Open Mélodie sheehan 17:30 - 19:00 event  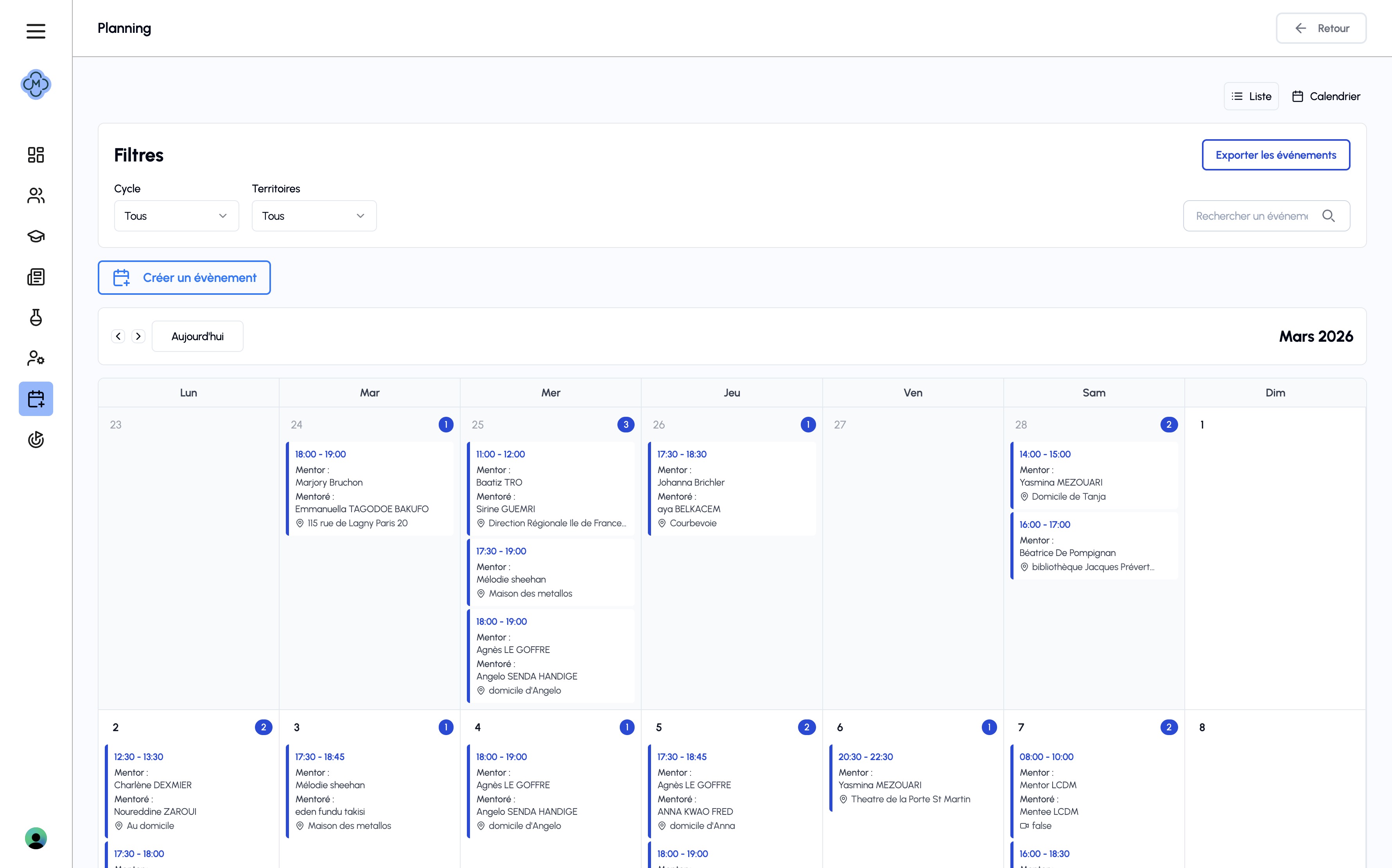click(551, 572)
